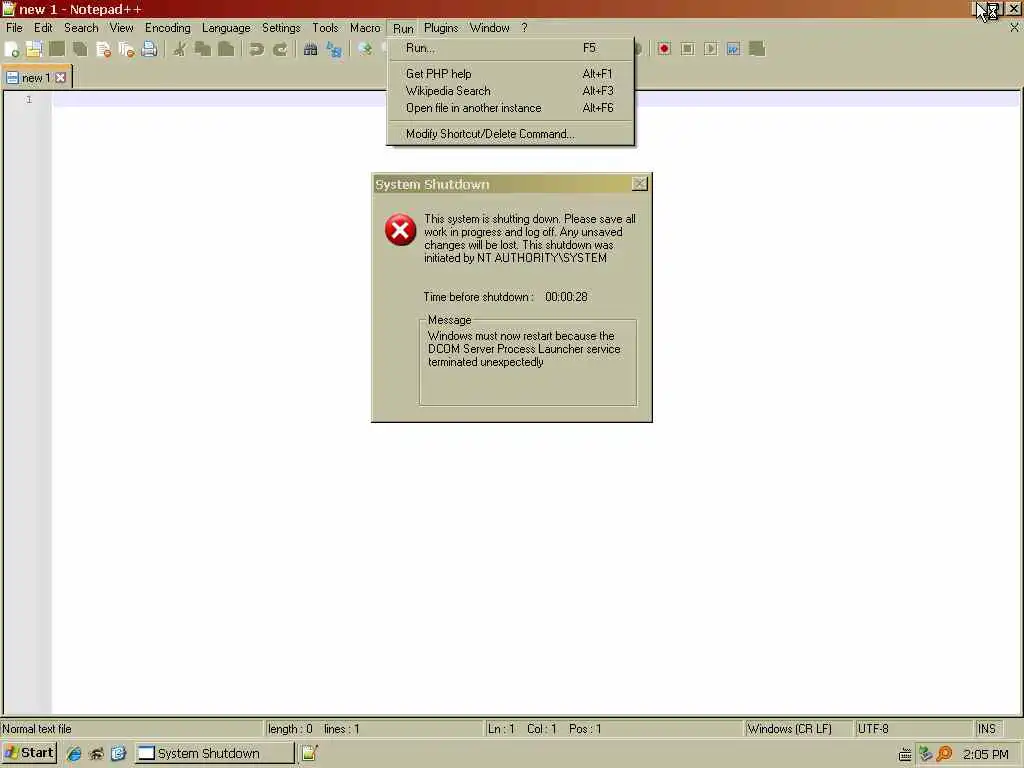The height and width of the screenshot is (768, 1024).
Task: Click the Find binoculars toolbar icon
Action: [x=311, y=49]
